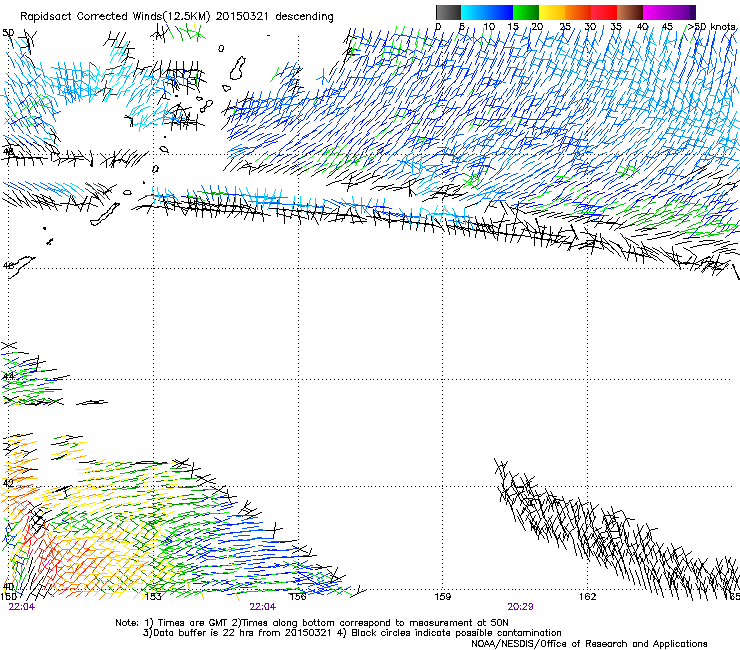Click the '20:29' time label

click(521, 607)
